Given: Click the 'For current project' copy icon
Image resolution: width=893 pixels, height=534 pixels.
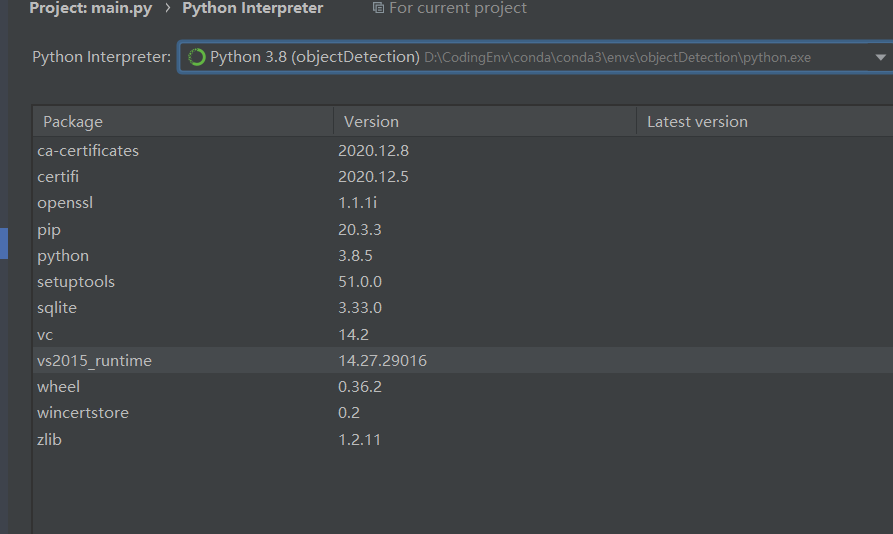Looking at the screenshot, I should pyautogui.click(x=377, y=8).
